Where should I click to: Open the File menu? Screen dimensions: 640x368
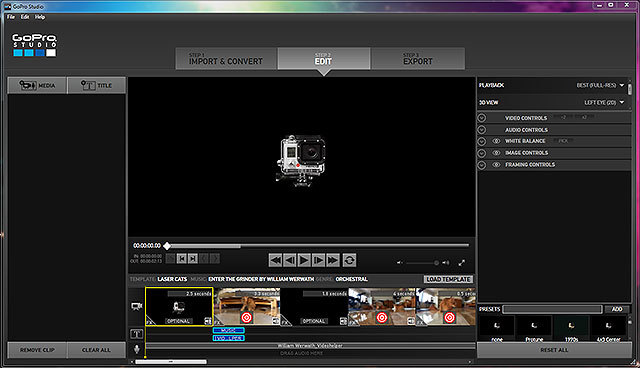pyautogui.click(x=11, y=17)
